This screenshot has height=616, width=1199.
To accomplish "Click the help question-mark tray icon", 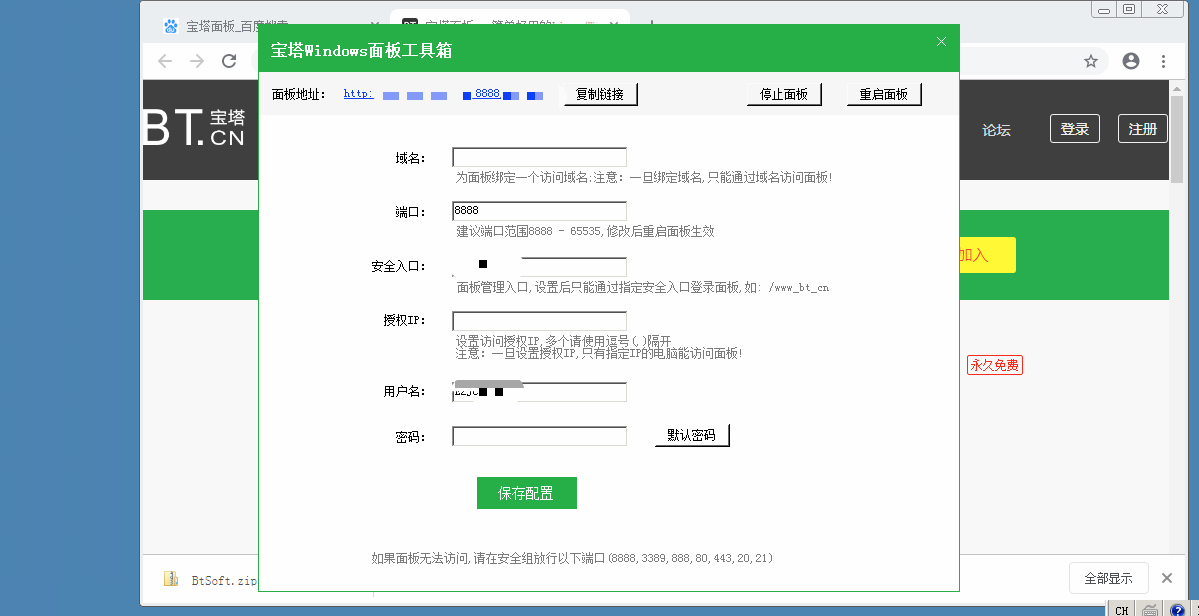I will pos(1178,610).
